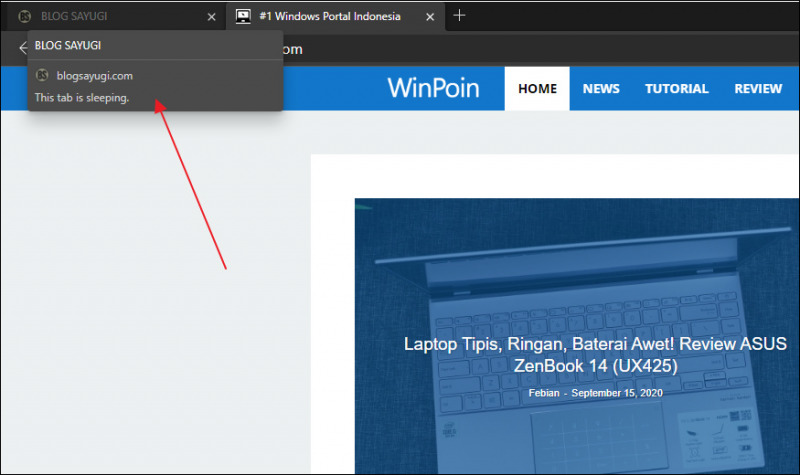Open the HOME menu item

pyautogui.click(x=537, y=88)
